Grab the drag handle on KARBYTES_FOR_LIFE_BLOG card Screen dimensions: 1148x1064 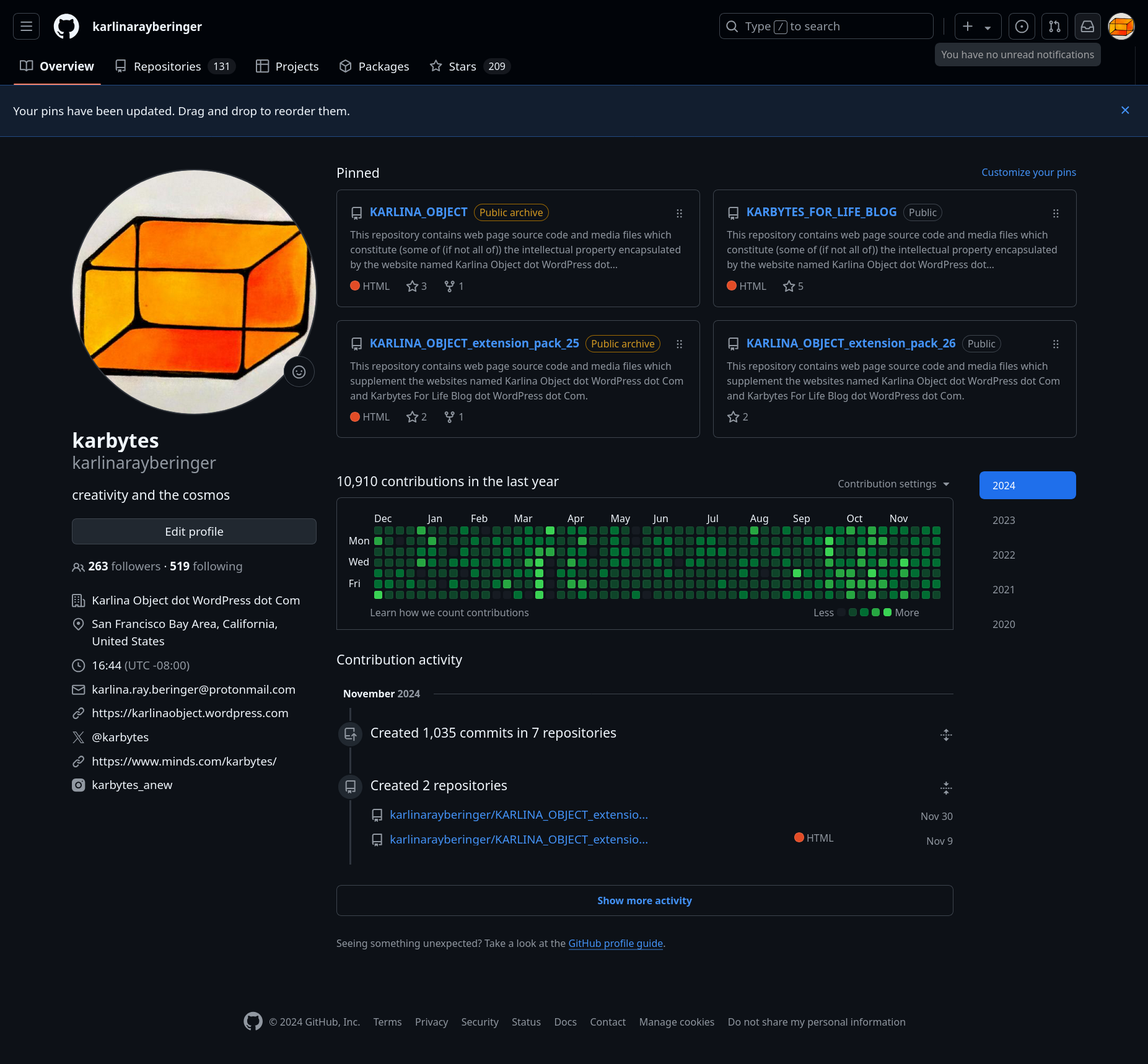[1056, 213]
